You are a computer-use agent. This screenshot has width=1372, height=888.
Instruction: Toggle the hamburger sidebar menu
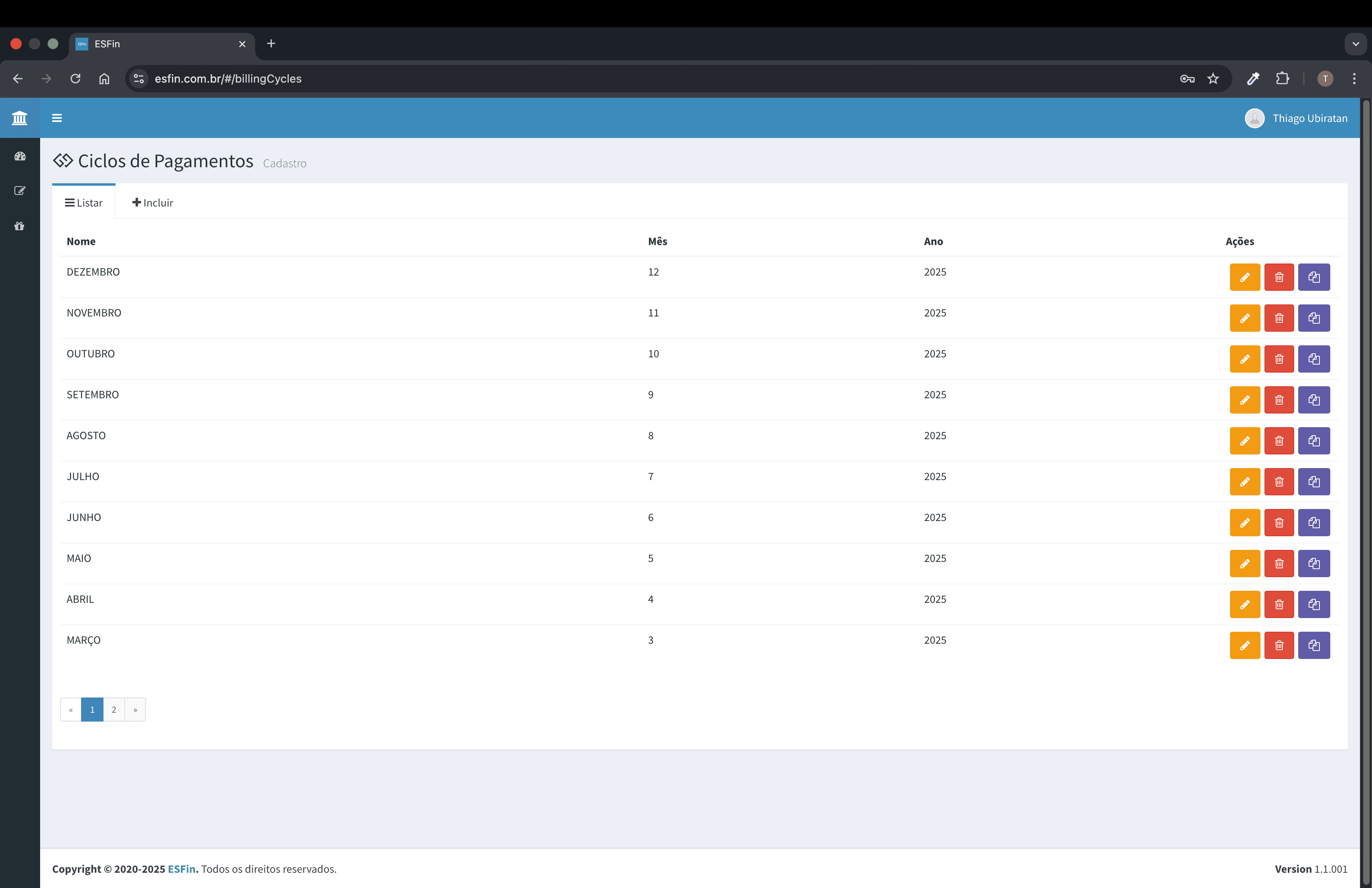click(x=57, y=118)
